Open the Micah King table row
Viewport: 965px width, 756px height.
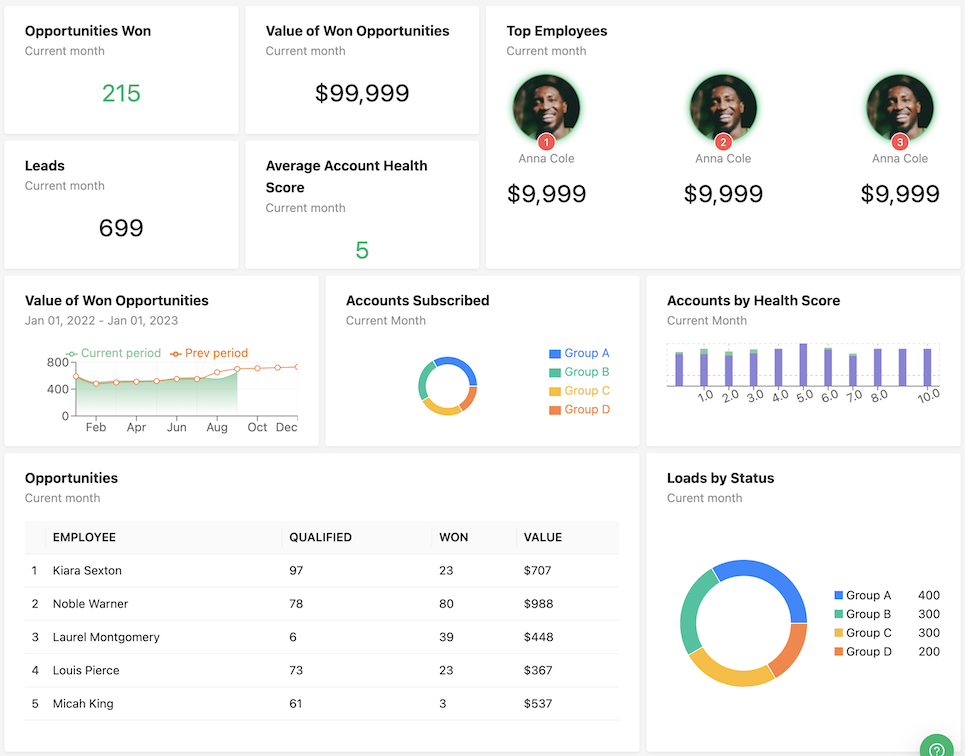[83, 704]
